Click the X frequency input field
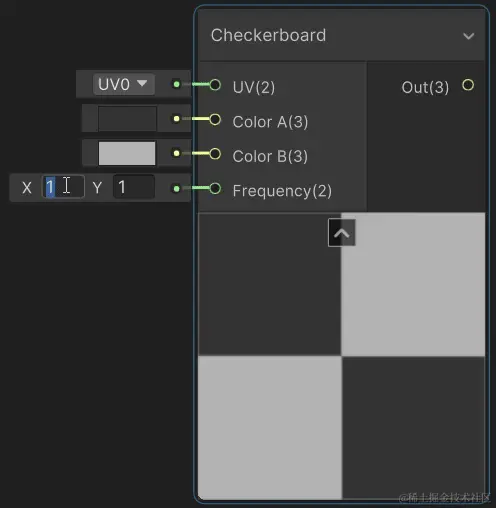496x508 pixels. point(63,187)
